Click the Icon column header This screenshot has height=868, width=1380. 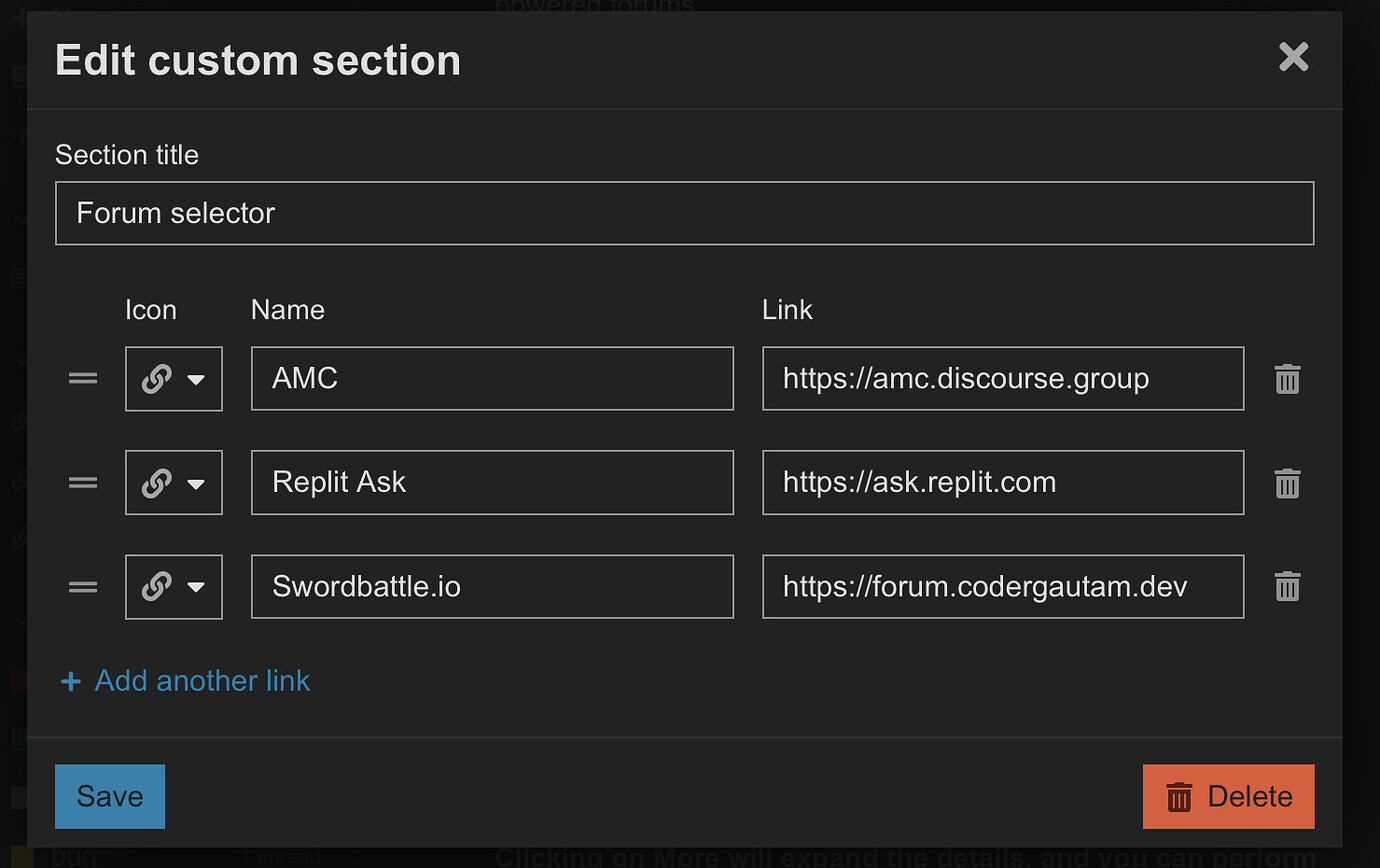[151, 310]
